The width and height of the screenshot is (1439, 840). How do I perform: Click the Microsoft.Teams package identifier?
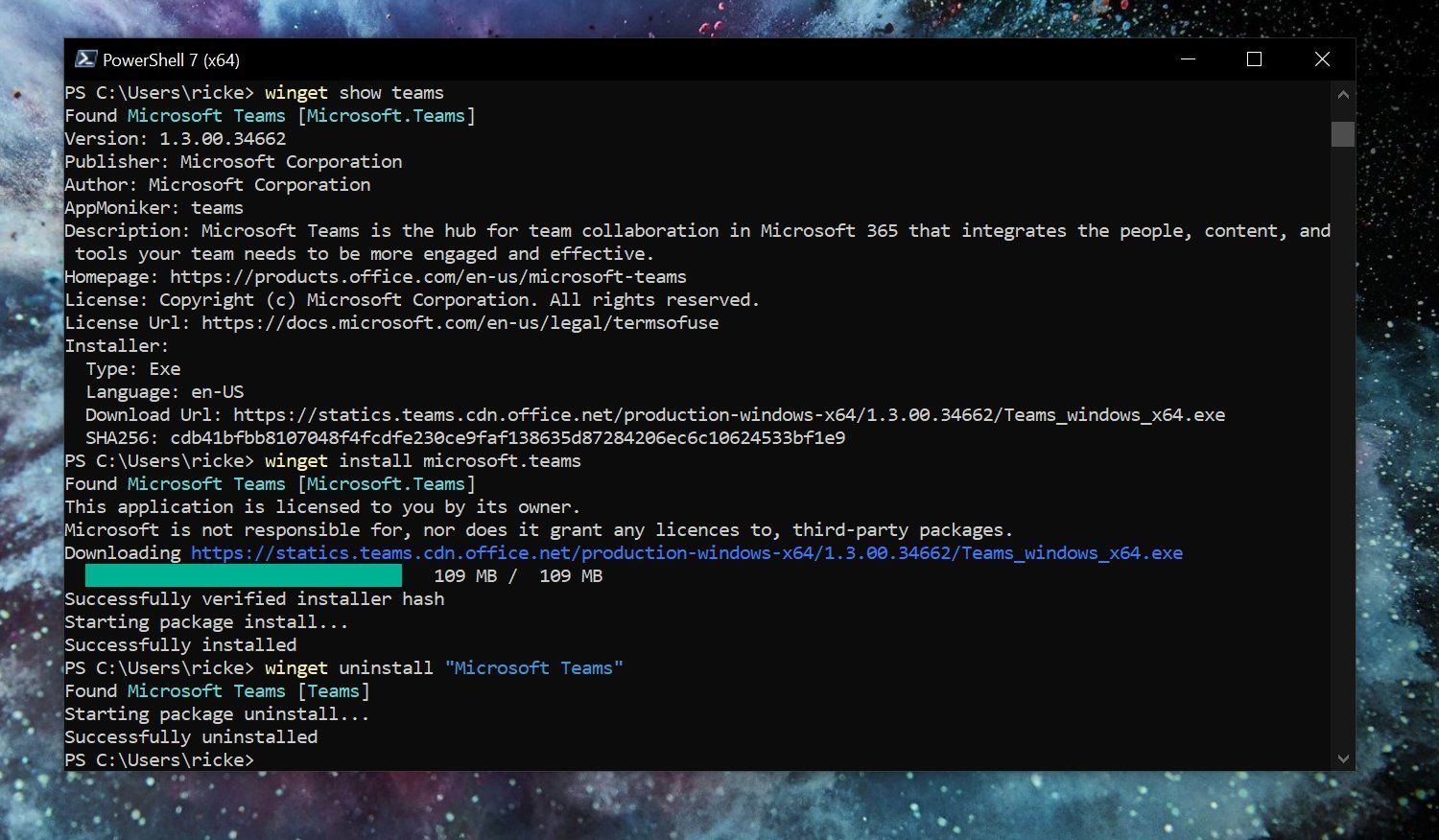click(x=386, y=115)
